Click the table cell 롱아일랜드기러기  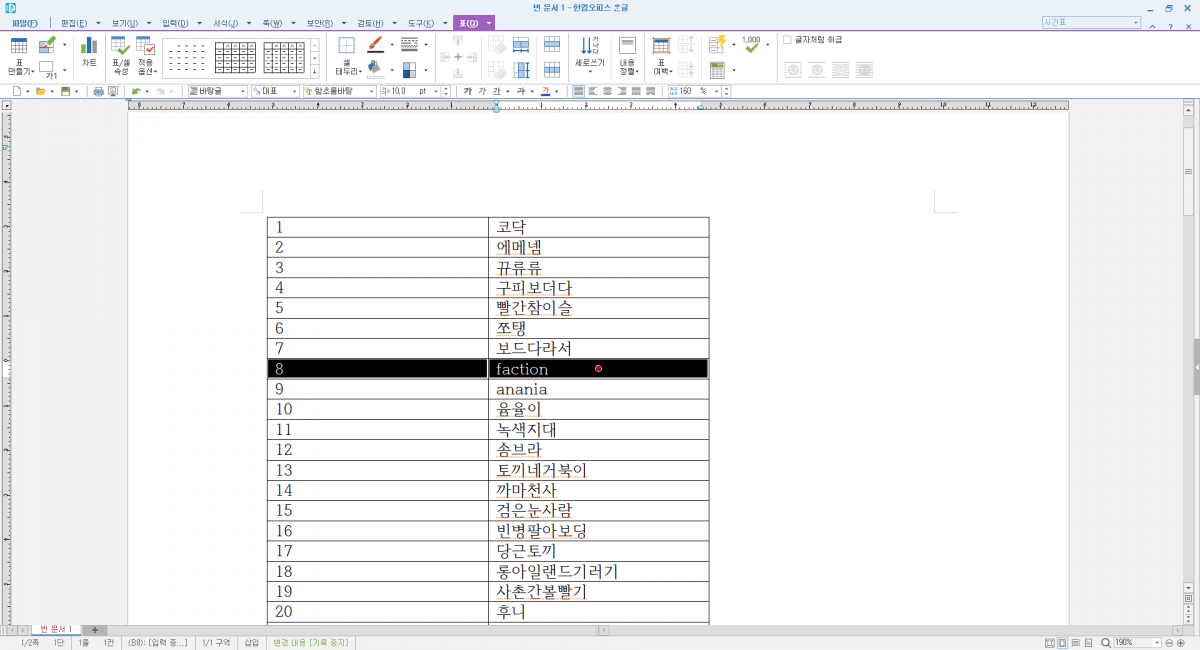(598, 572)
